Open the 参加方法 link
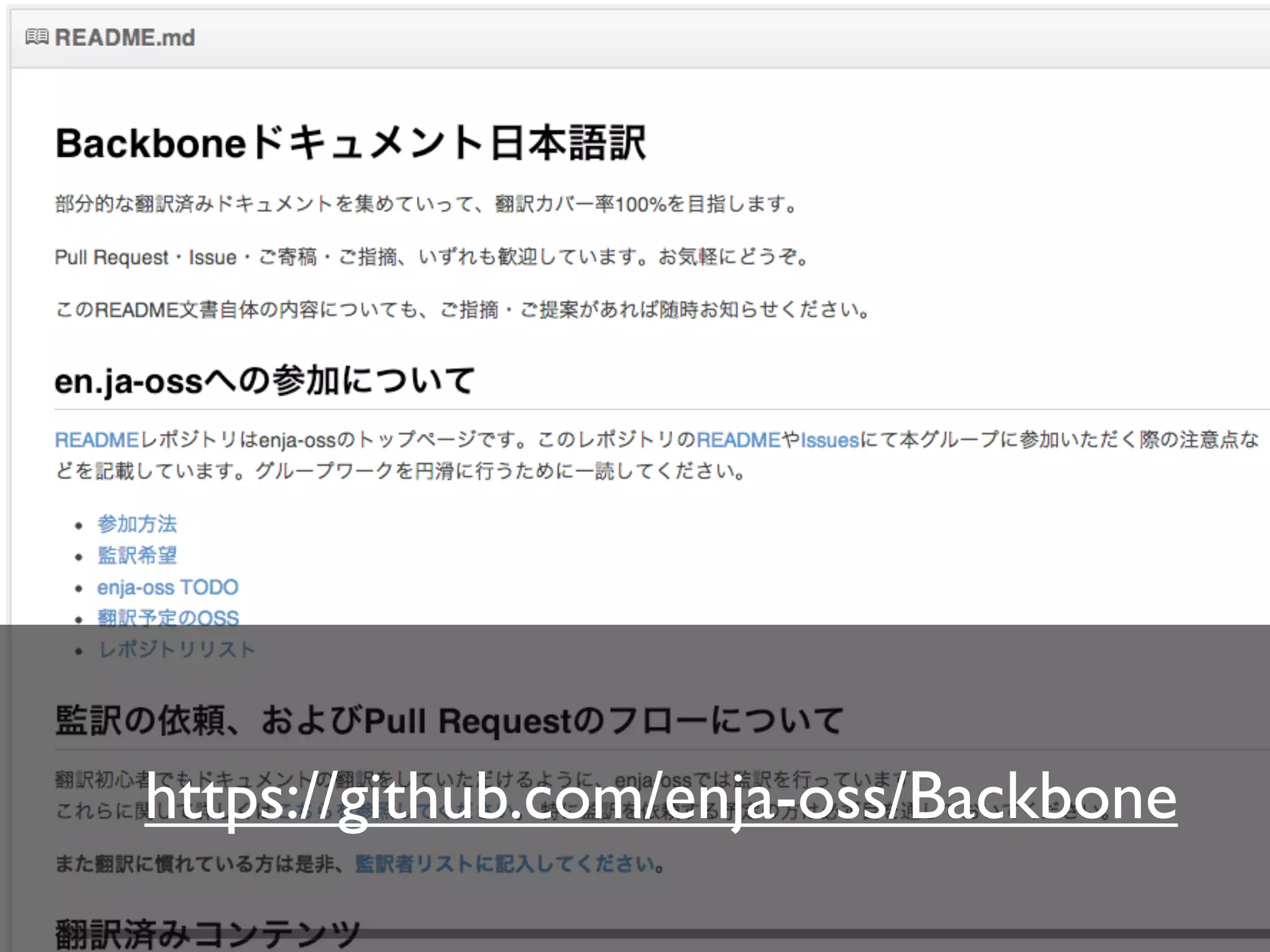Viewport: 1270px width, 952px height. point(137,524)
